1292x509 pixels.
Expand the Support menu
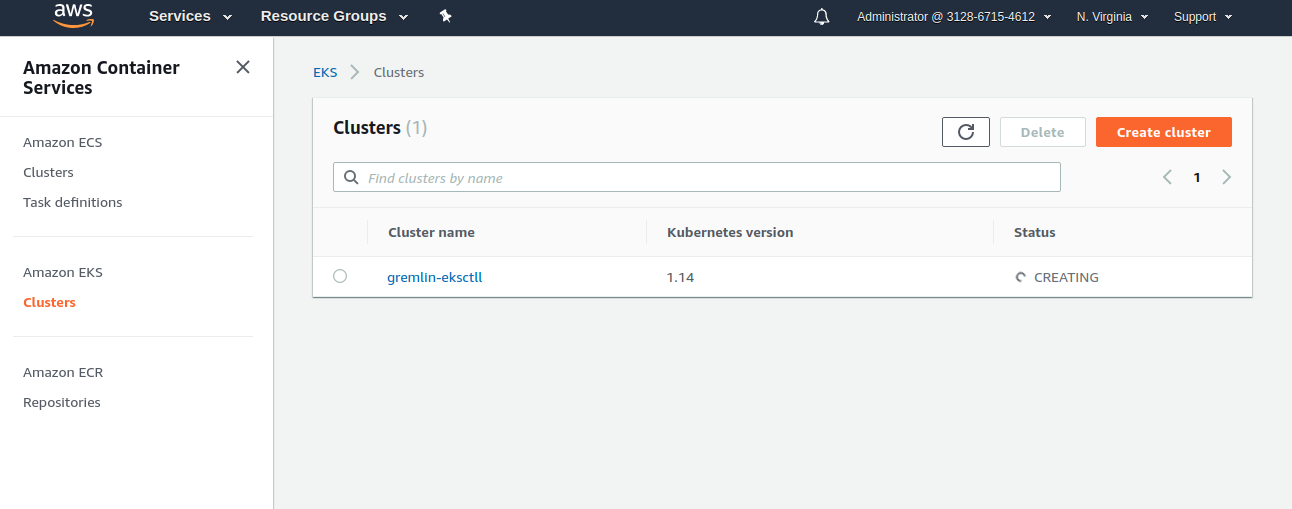1203,17
